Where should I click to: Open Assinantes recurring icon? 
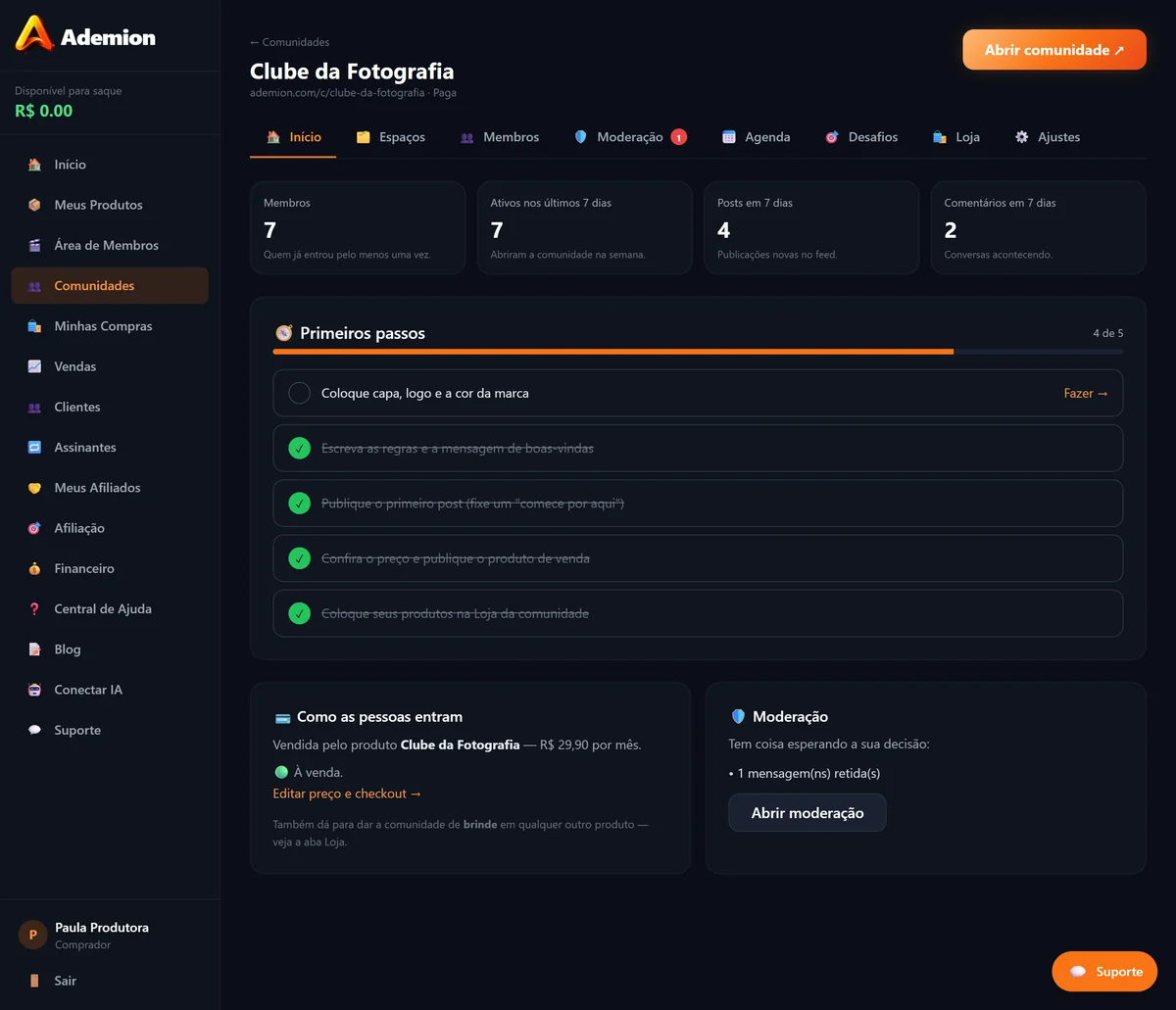coord(34,447)
